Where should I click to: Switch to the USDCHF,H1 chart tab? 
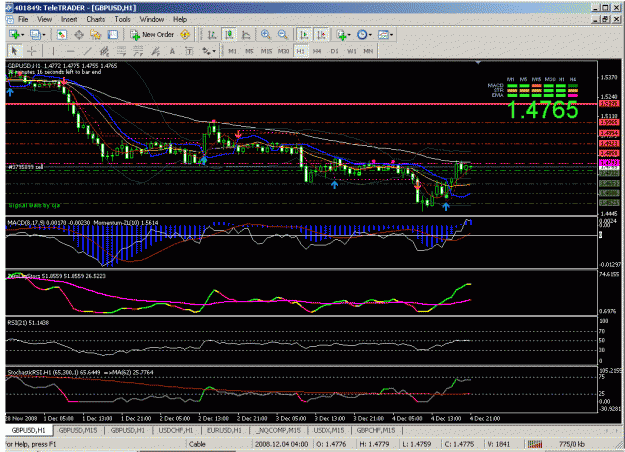176,430
